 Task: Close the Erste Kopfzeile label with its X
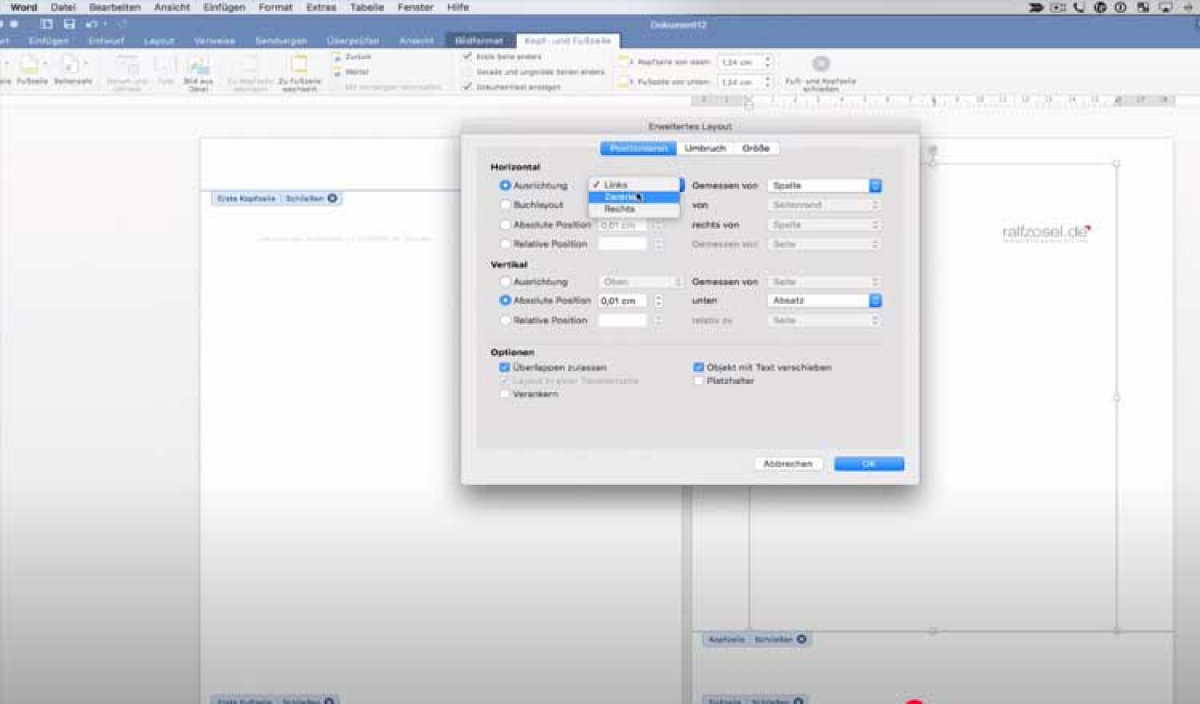pos(332,198)
